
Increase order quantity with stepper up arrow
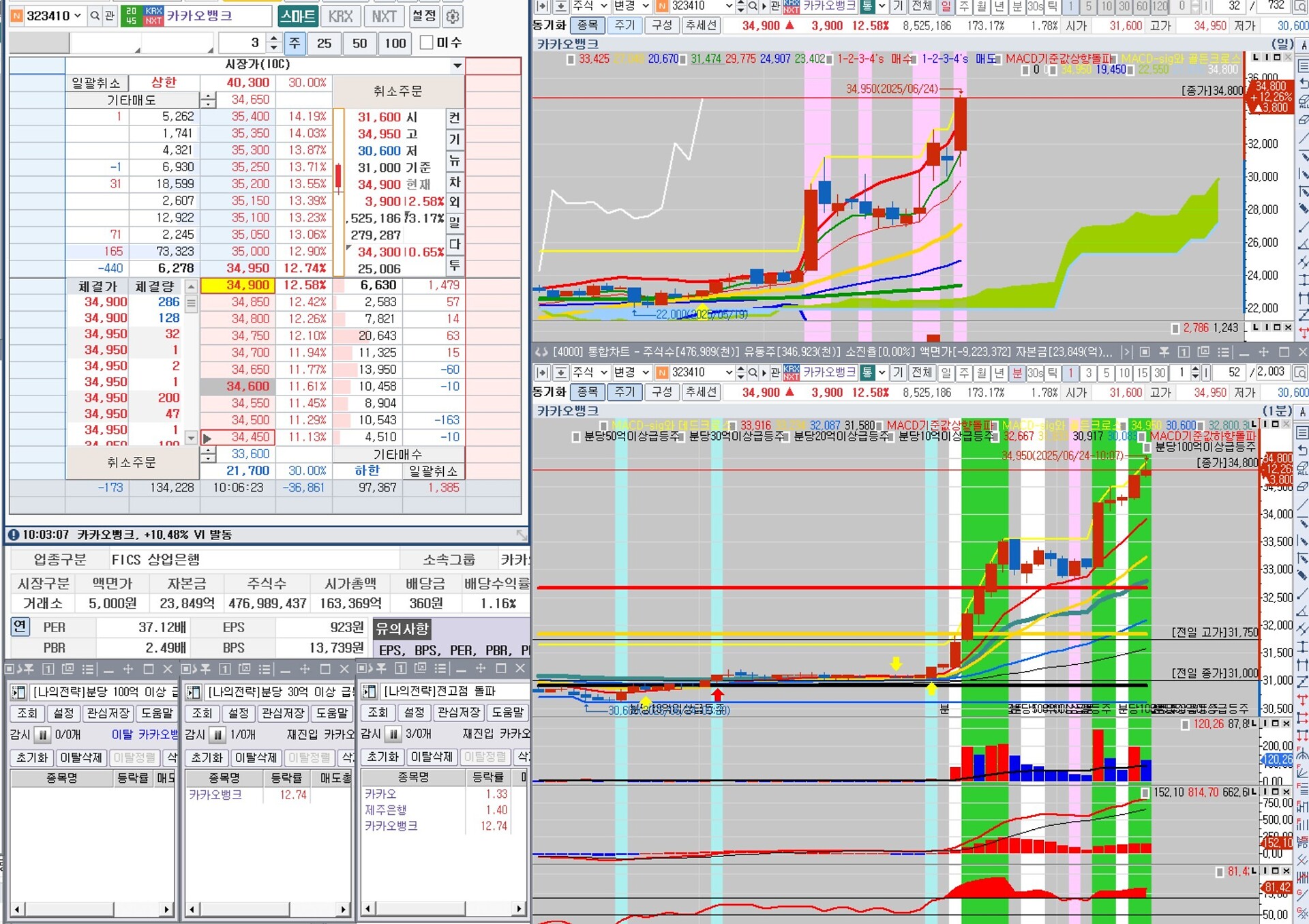273,38
